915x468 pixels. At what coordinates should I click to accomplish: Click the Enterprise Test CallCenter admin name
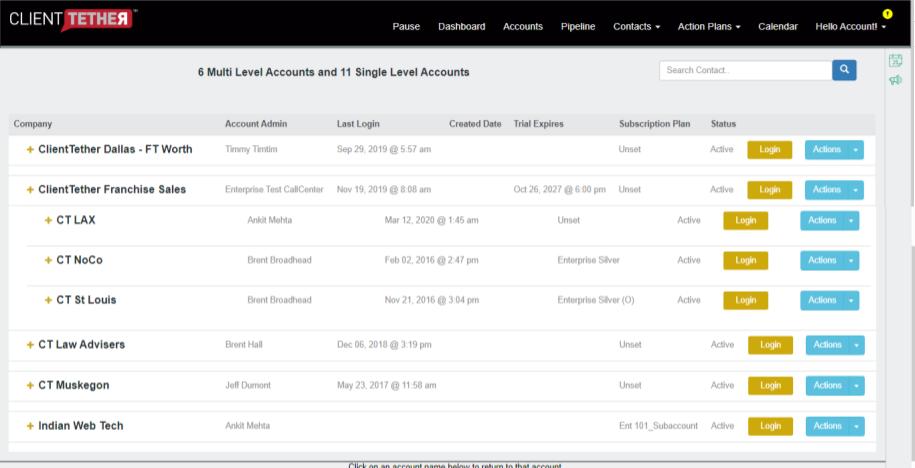[x=274, y=190]
